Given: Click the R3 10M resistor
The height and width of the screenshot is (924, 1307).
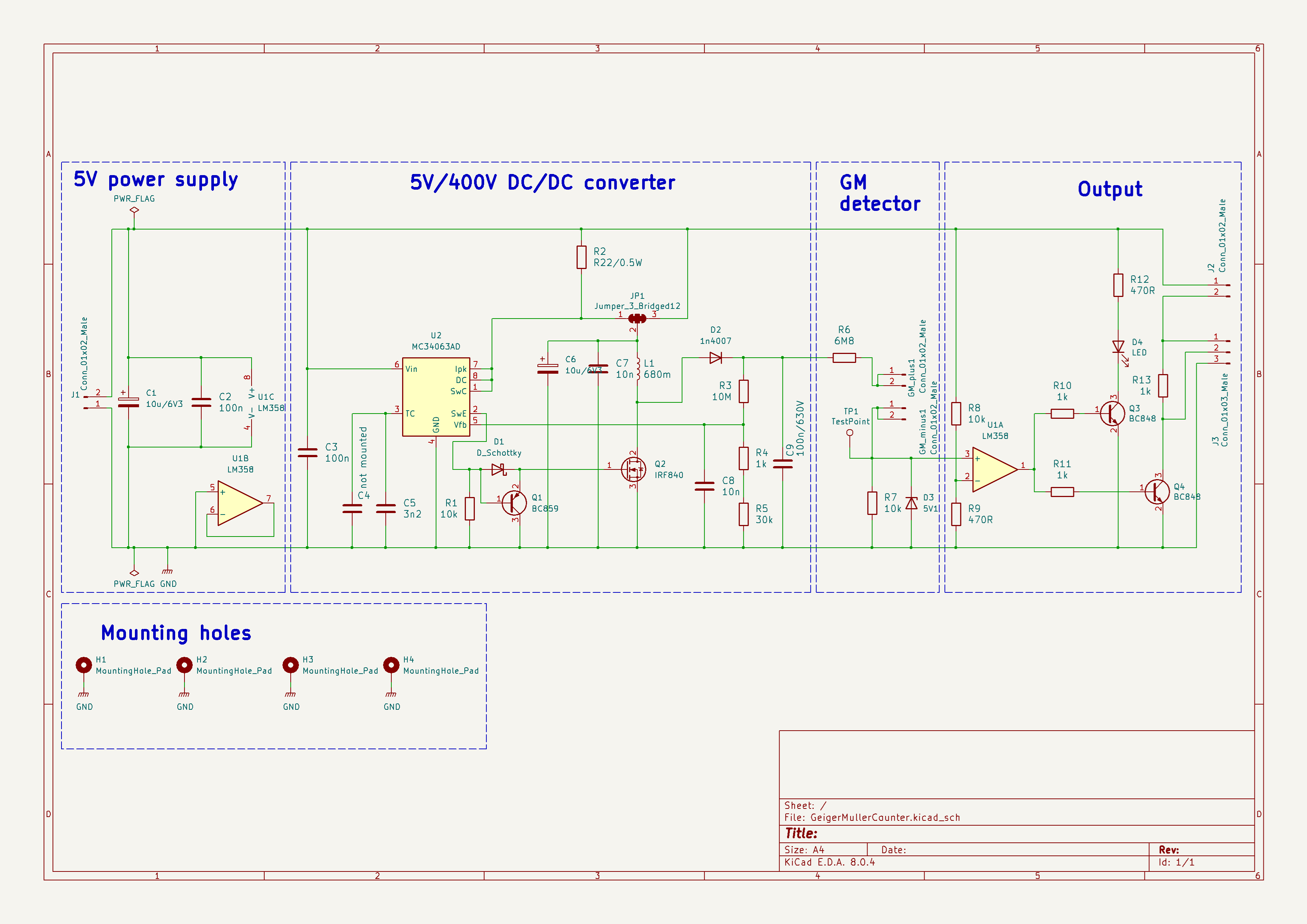Looking at the screenshot, I should click(x=744, y=392).
